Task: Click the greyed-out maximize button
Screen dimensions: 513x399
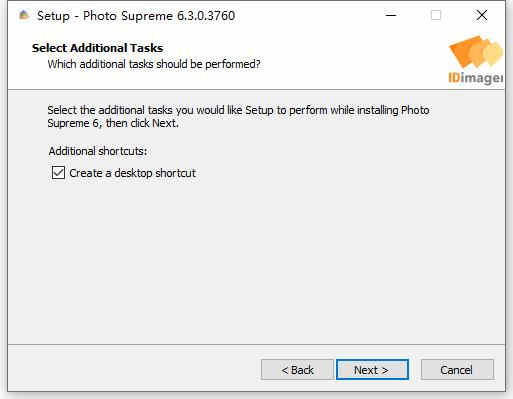Action: [x=436, y=15]
